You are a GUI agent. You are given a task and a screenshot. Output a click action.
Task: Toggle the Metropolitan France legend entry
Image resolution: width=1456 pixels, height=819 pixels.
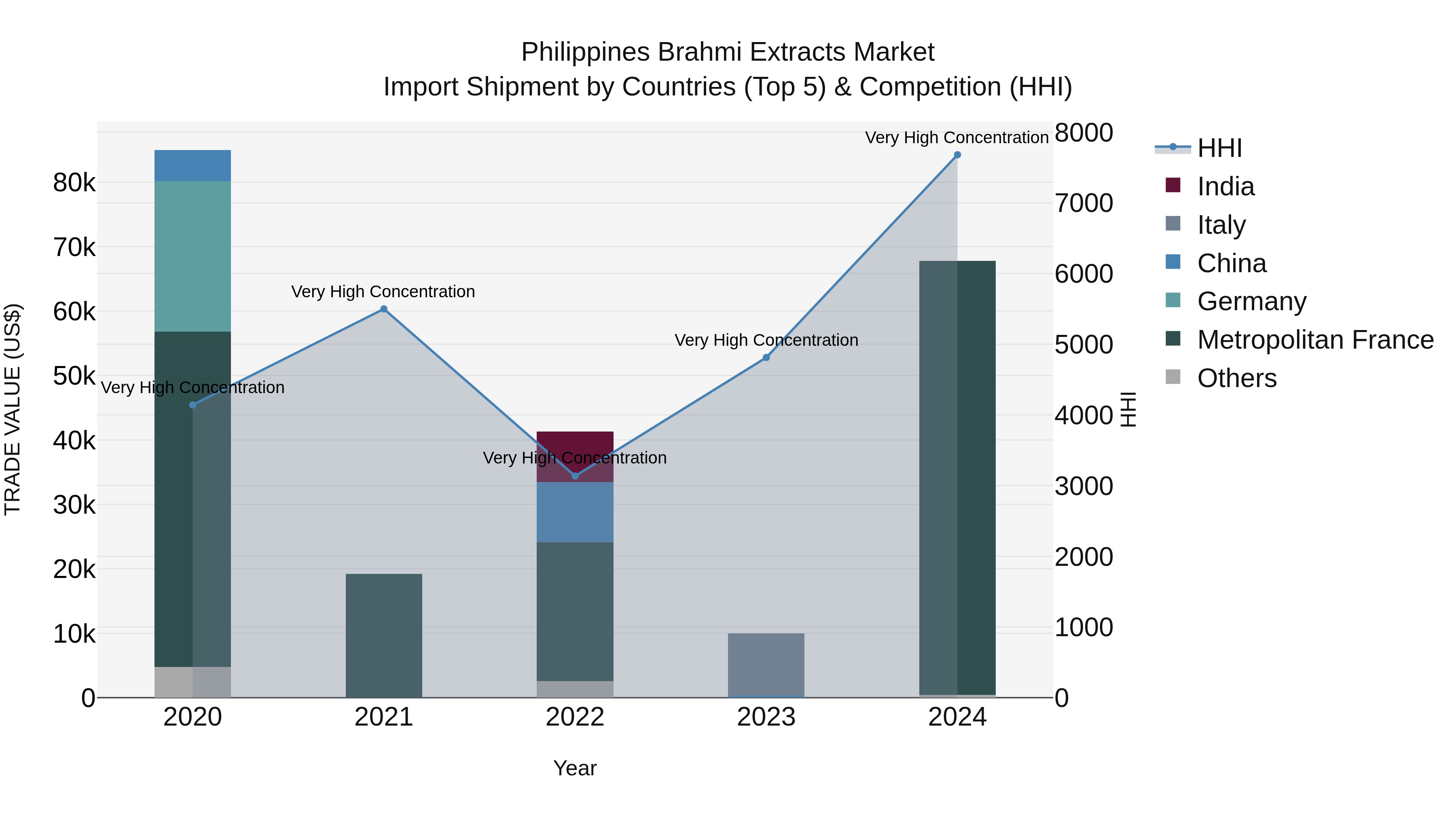[x=1299, y=340]
